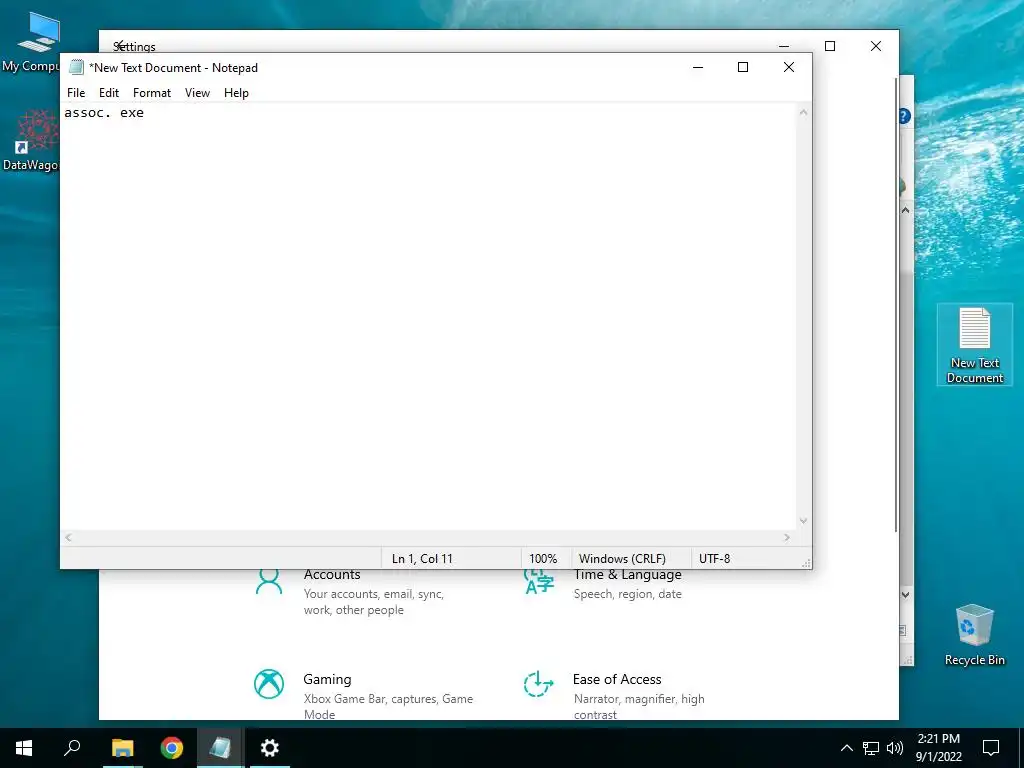Launch Google Chrome from the taskbar
The height and width of the screenshot is (768, 1024).
[172, 748]
